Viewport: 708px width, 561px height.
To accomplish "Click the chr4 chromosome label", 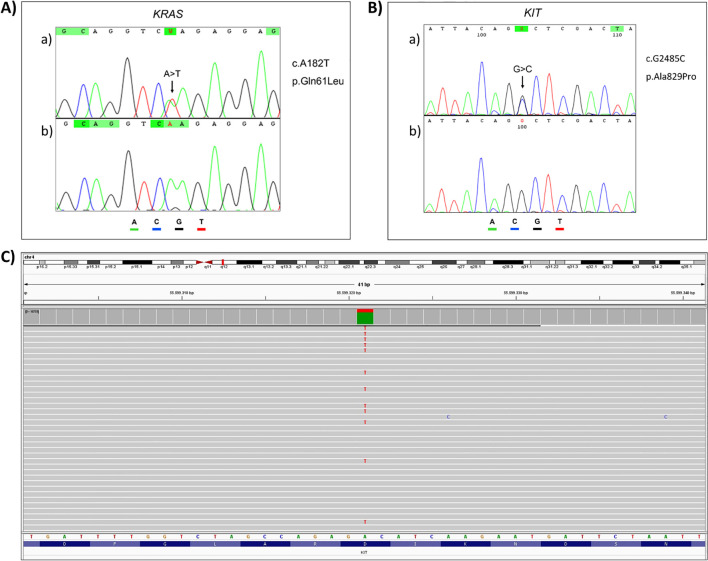I will (30, 257).
